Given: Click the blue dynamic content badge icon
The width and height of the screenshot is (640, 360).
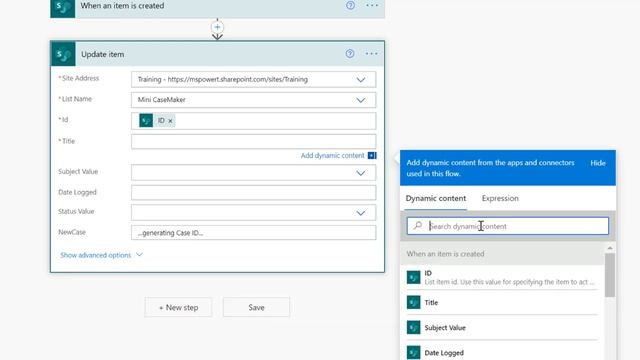Looking at the screenshot, I should (372, 156).
